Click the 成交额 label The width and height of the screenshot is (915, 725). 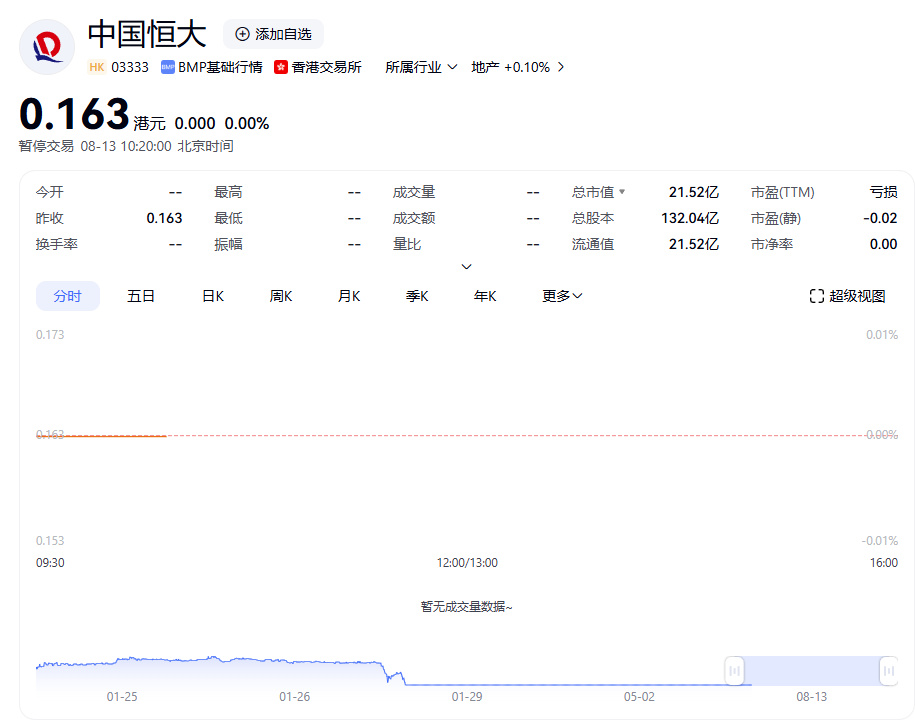coord(414,218)
